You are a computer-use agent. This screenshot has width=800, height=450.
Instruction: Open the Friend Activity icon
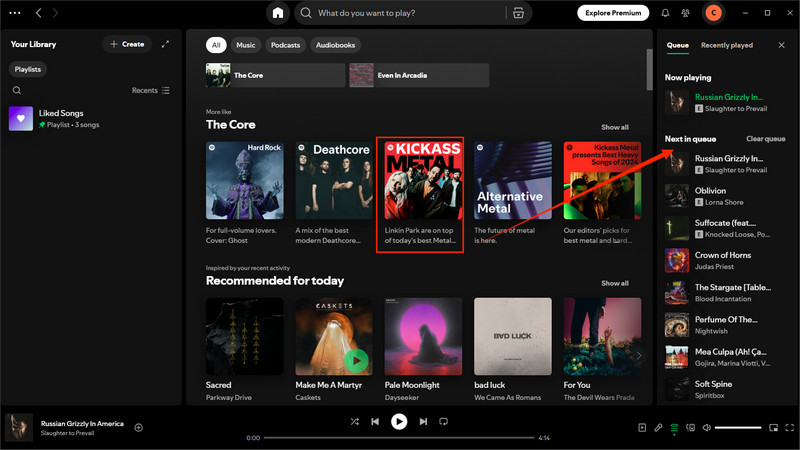(685, 13)
